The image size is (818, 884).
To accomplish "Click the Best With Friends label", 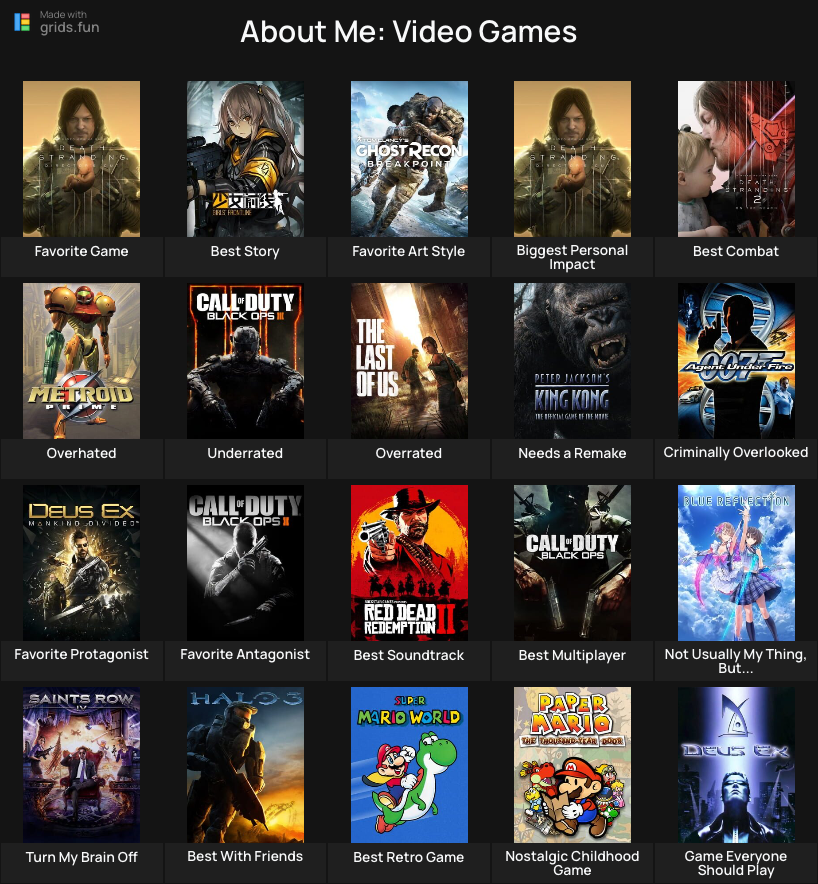I will [245, 856].
